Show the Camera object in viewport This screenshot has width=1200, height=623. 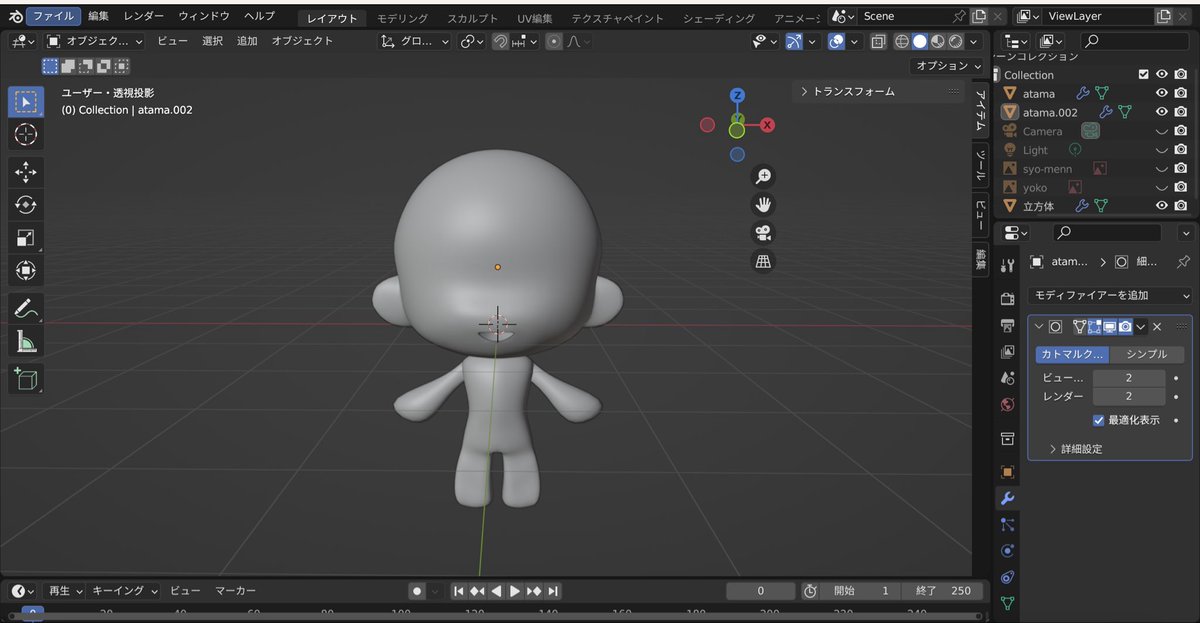1162,131
